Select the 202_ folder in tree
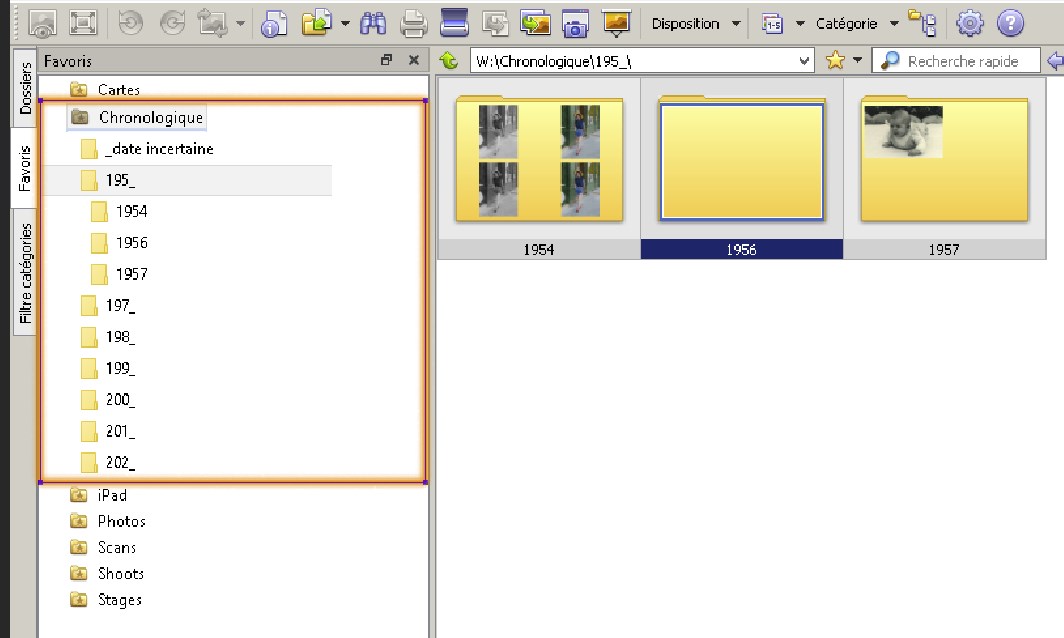1064x638 pixels. (x=120, y=462)
